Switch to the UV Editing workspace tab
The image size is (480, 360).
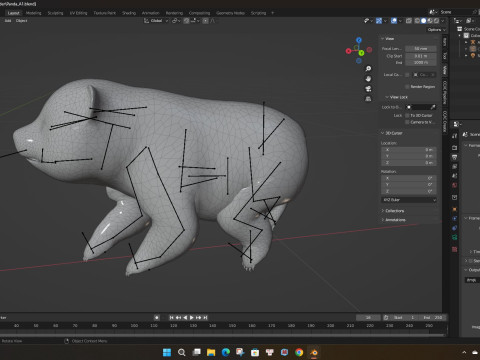[x=78, y=13]
